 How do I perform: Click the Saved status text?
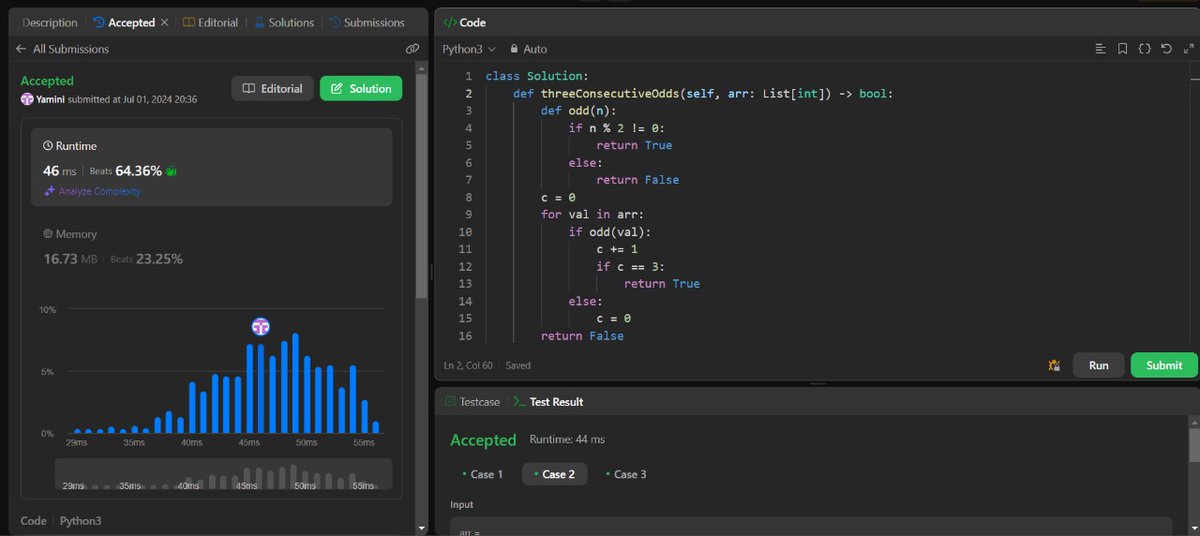(518, 366)
